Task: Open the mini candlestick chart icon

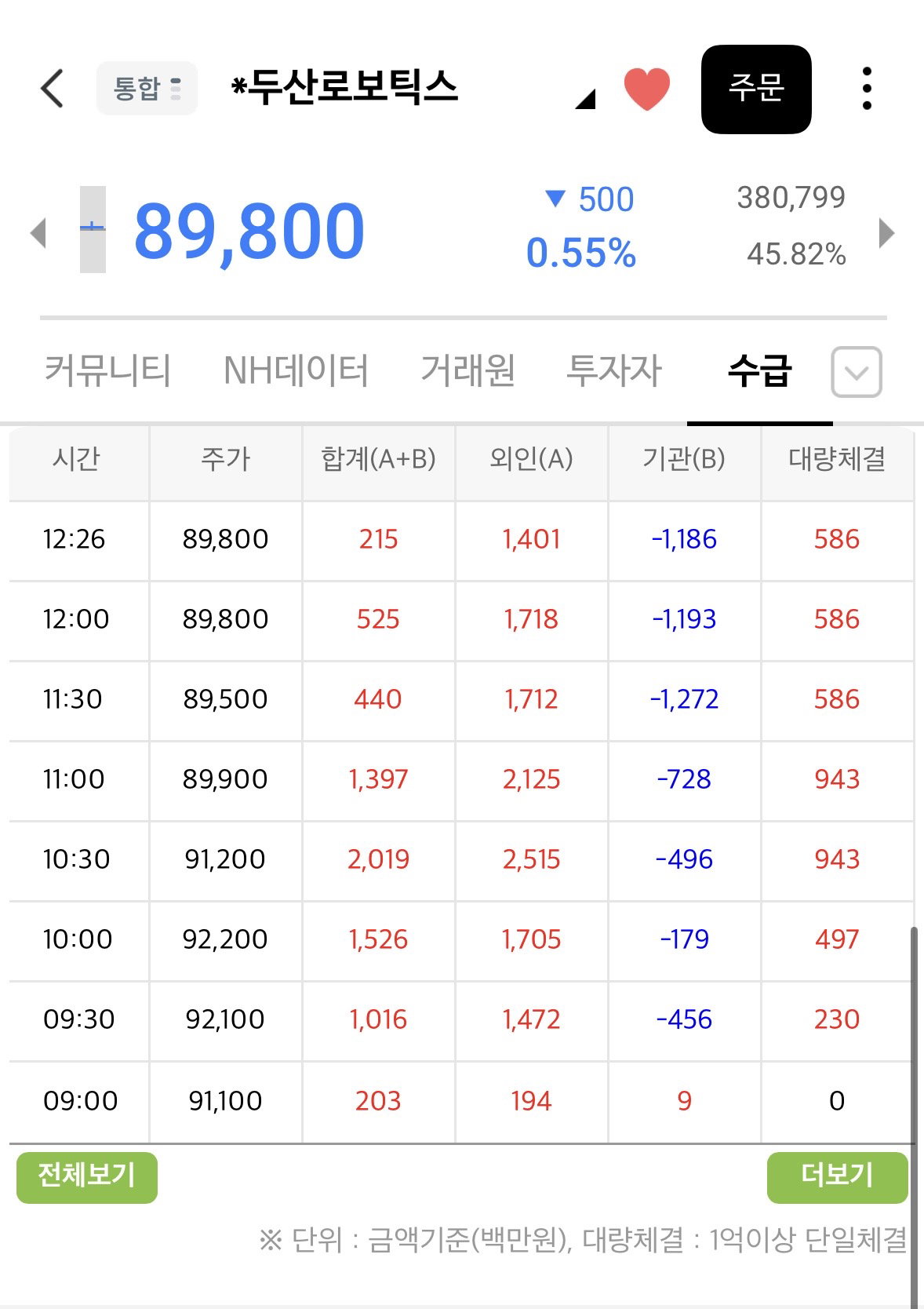Action: 93,229
